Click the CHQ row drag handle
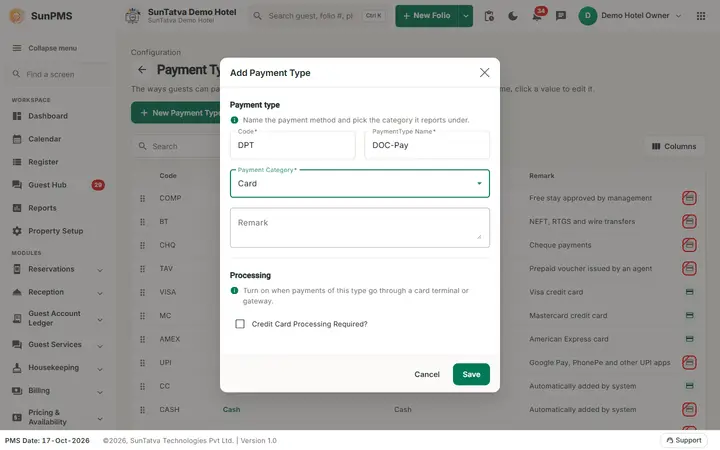Viewport: 720px width, 450px height. coord(142,245)
